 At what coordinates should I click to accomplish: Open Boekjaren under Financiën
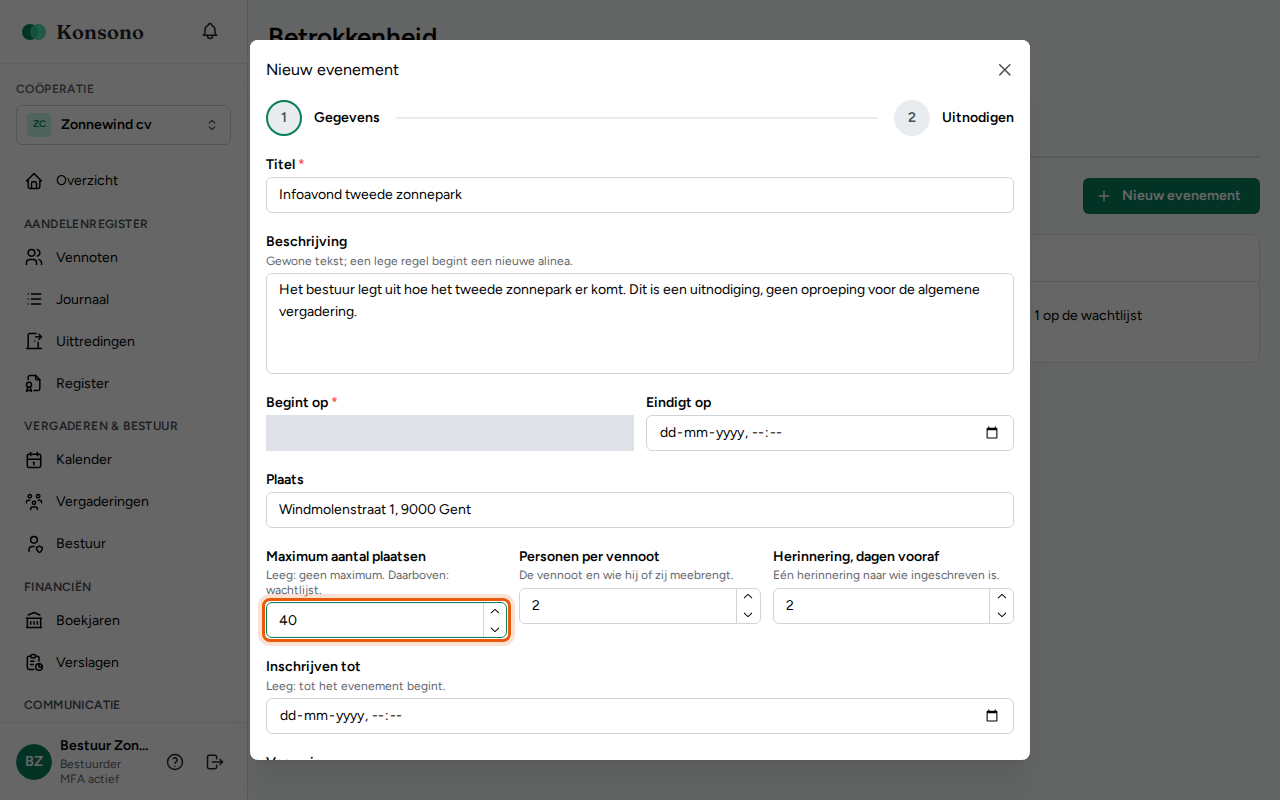click(123, 621)
